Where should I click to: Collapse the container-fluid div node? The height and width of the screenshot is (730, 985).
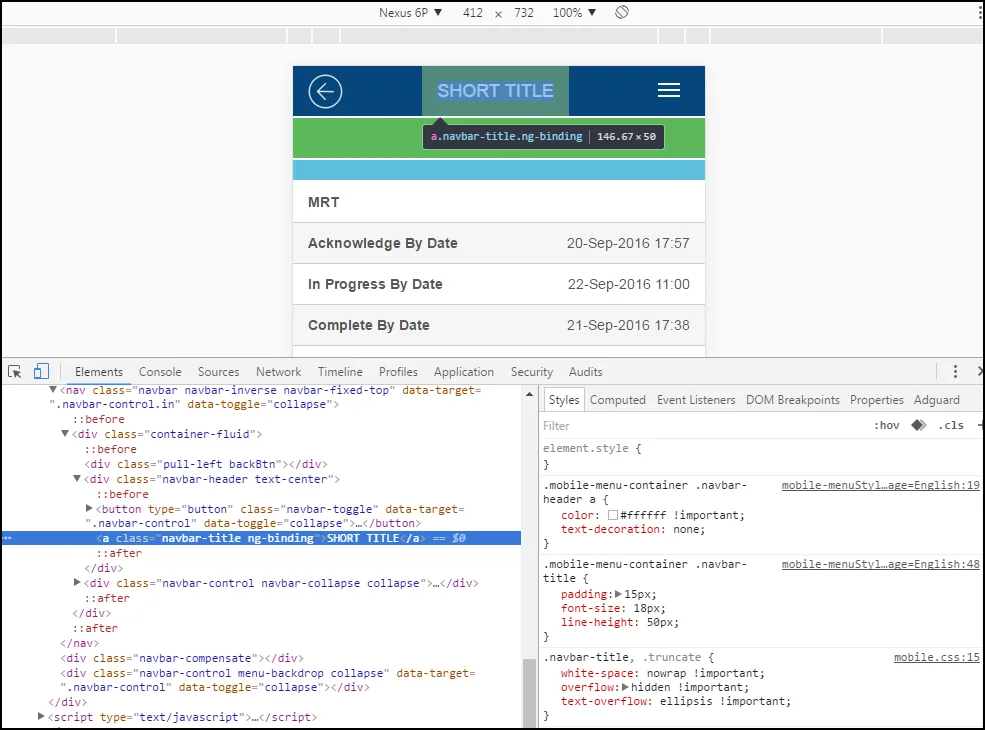pyautogui.click(x=65, y=433)
